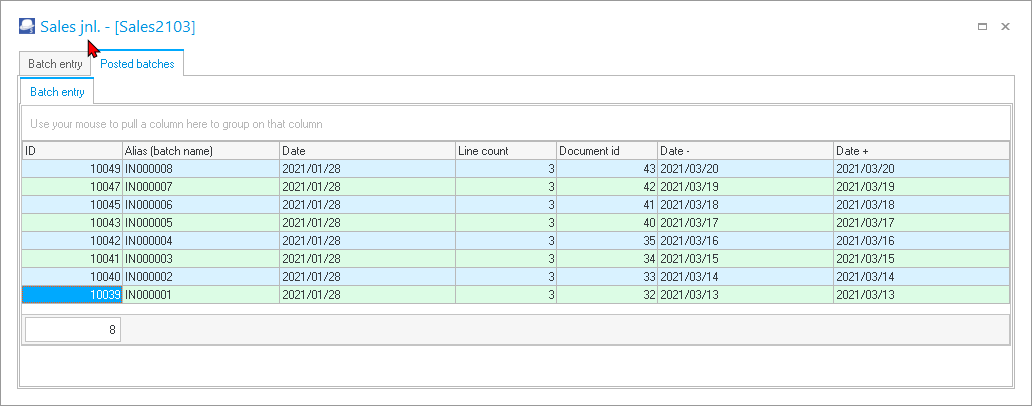
Task: Click the Sales jnl. window app icon
Action: [27, 27]
